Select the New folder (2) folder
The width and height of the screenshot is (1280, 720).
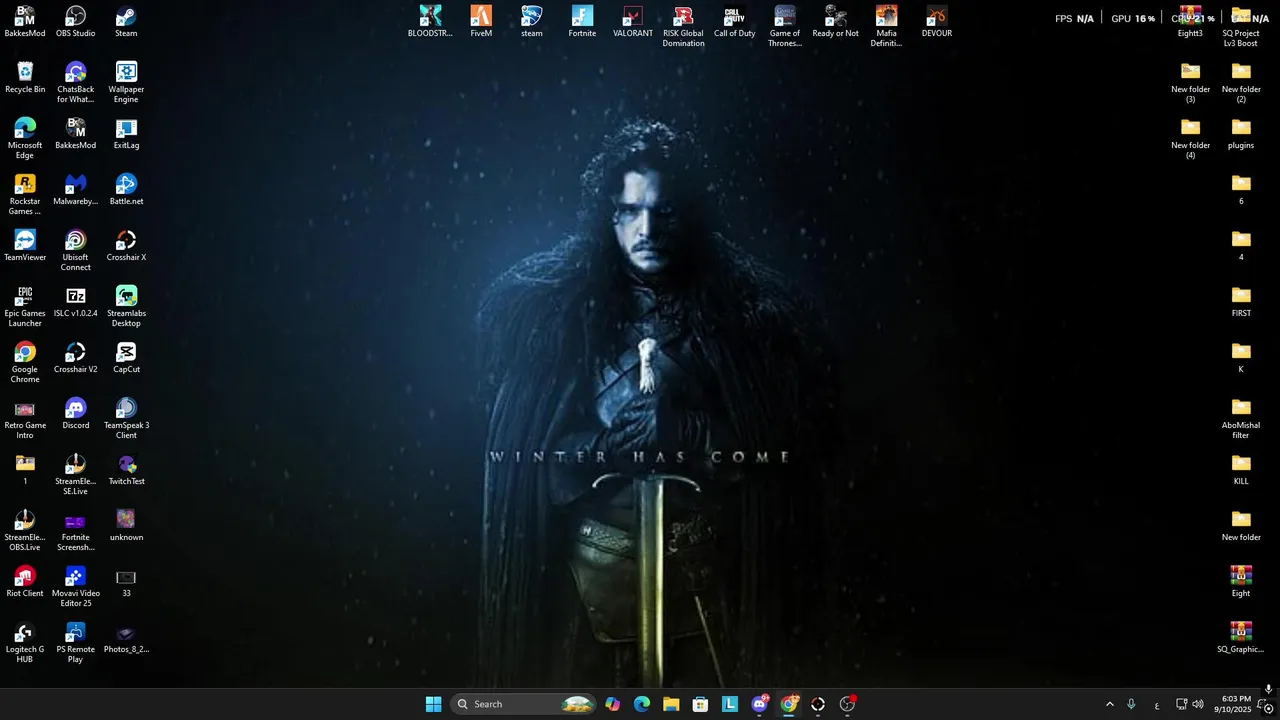pyautogui.click(x=1241, y=83)
